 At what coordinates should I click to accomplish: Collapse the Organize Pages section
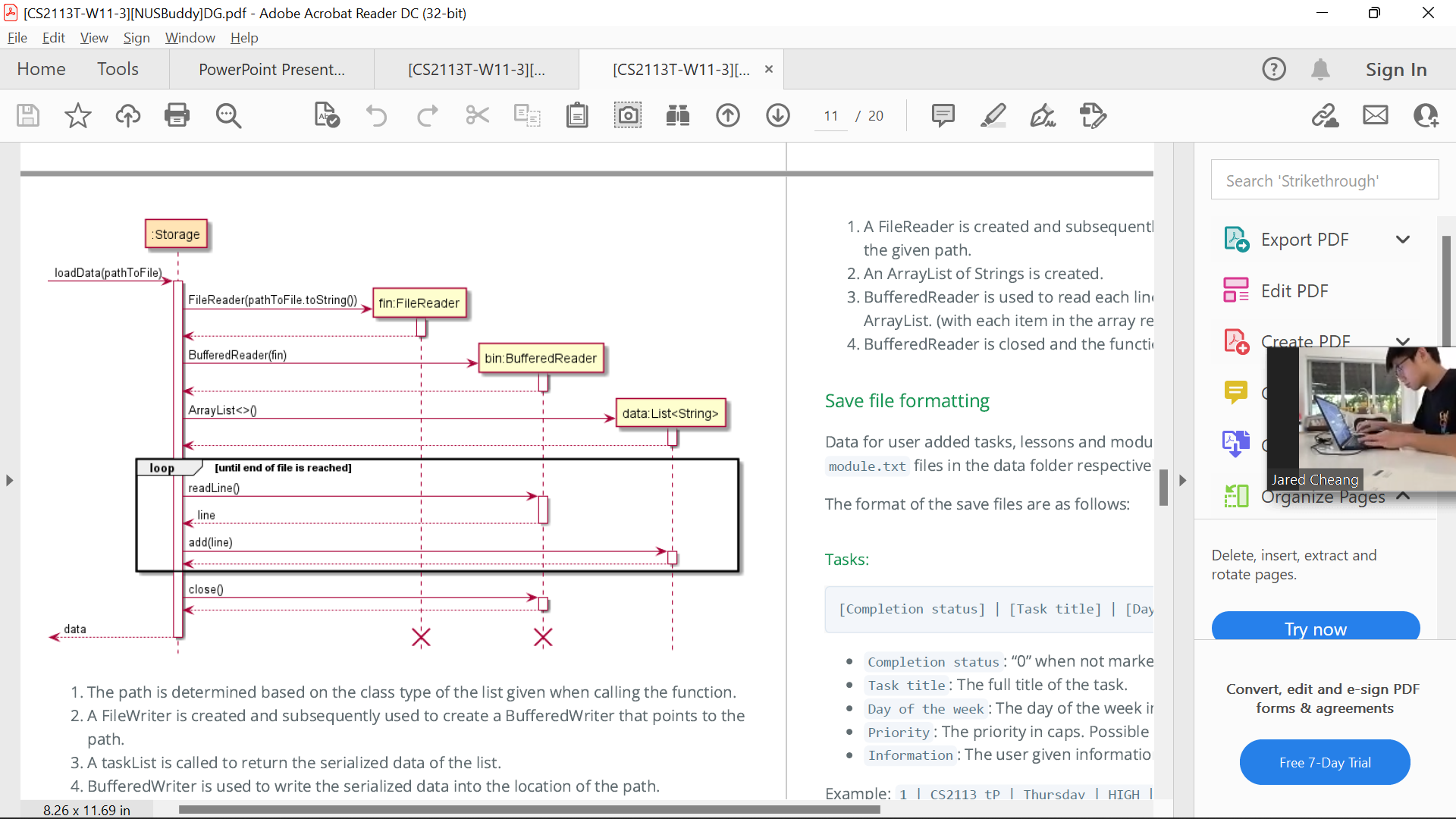(1402, 496)
